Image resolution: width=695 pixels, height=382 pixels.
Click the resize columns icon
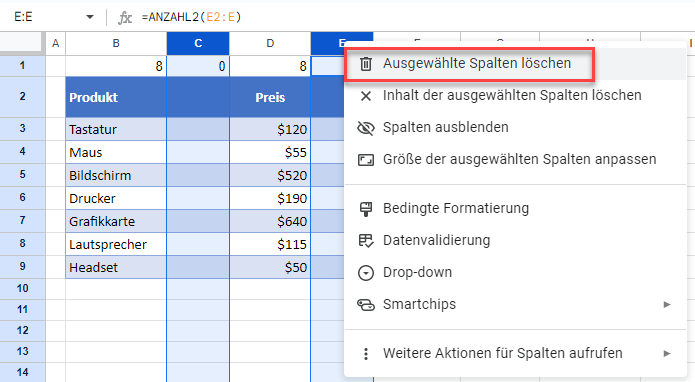tap(366, 160)
